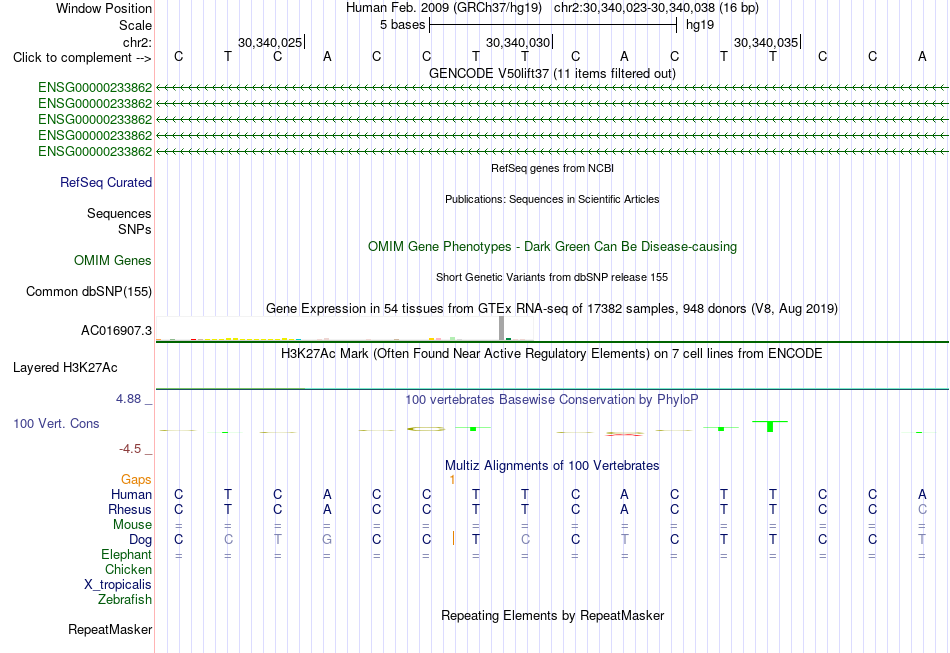Viewport: 950px width, 653px height.
Task: Select the Dog alignment row label
Action: pyautogui.click(x=140, y=539)
